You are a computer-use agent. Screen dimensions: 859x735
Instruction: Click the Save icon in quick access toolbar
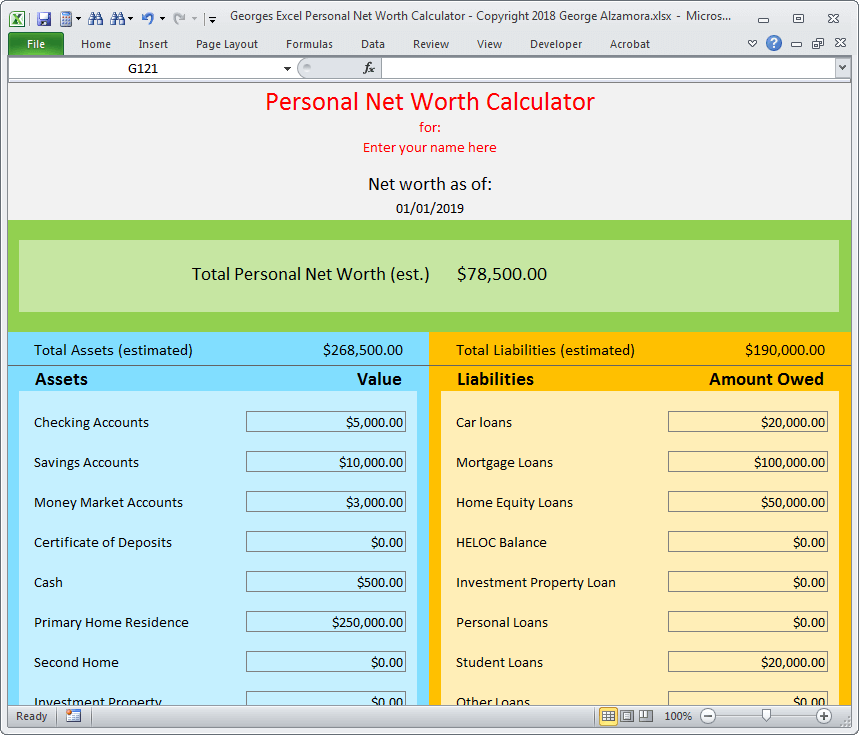44,18
